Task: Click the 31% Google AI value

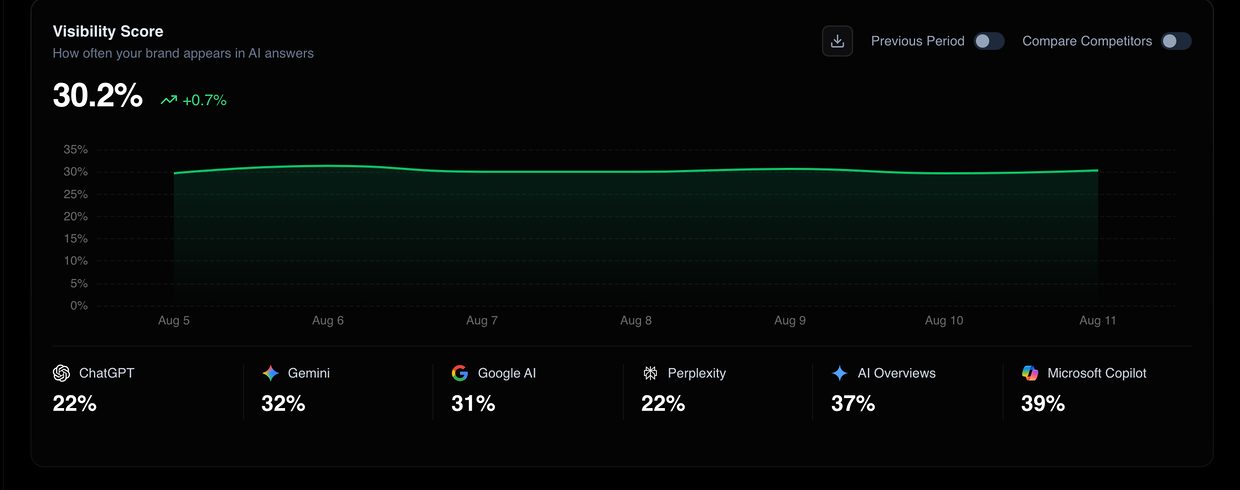Action: tap(473, 404)
